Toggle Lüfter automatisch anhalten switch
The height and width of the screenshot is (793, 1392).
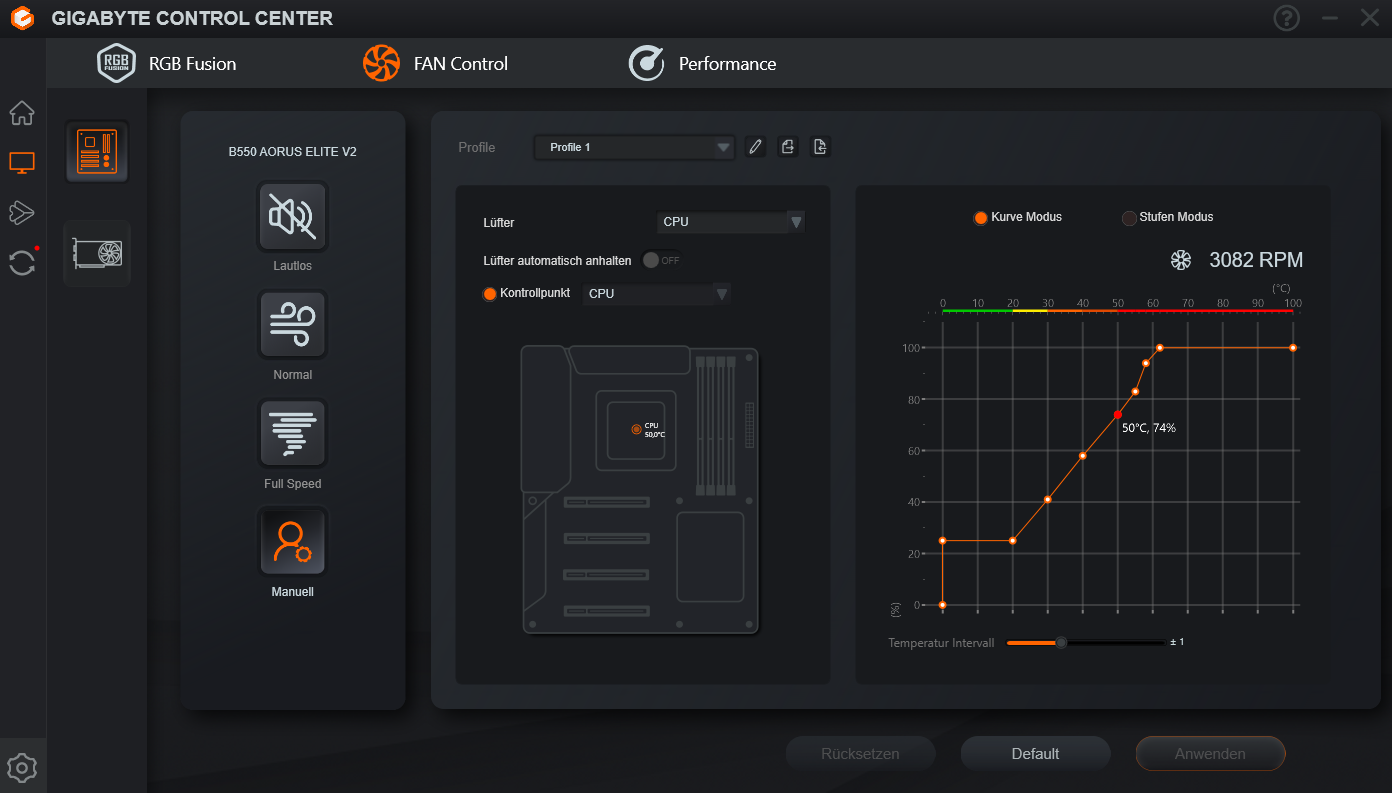click(x=662, y=260)
